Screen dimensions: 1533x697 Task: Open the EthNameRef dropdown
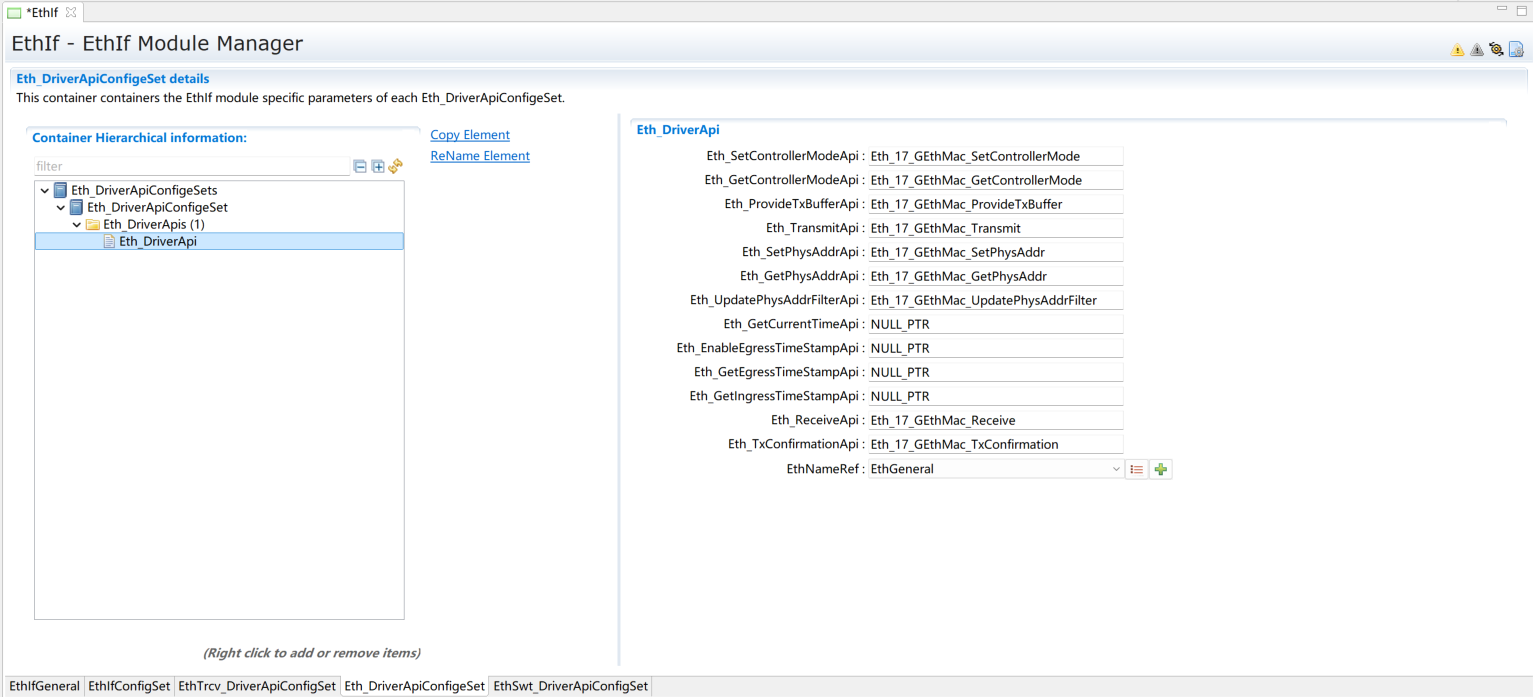coord(1116,469)
